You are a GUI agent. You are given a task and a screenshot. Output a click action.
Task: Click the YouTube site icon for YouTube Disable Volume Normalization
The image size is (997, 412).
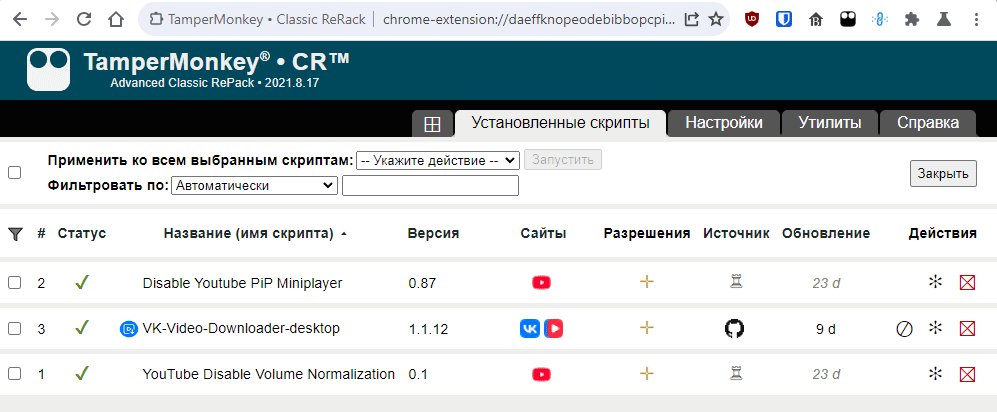pyautogui.click(x=541, y=374)
